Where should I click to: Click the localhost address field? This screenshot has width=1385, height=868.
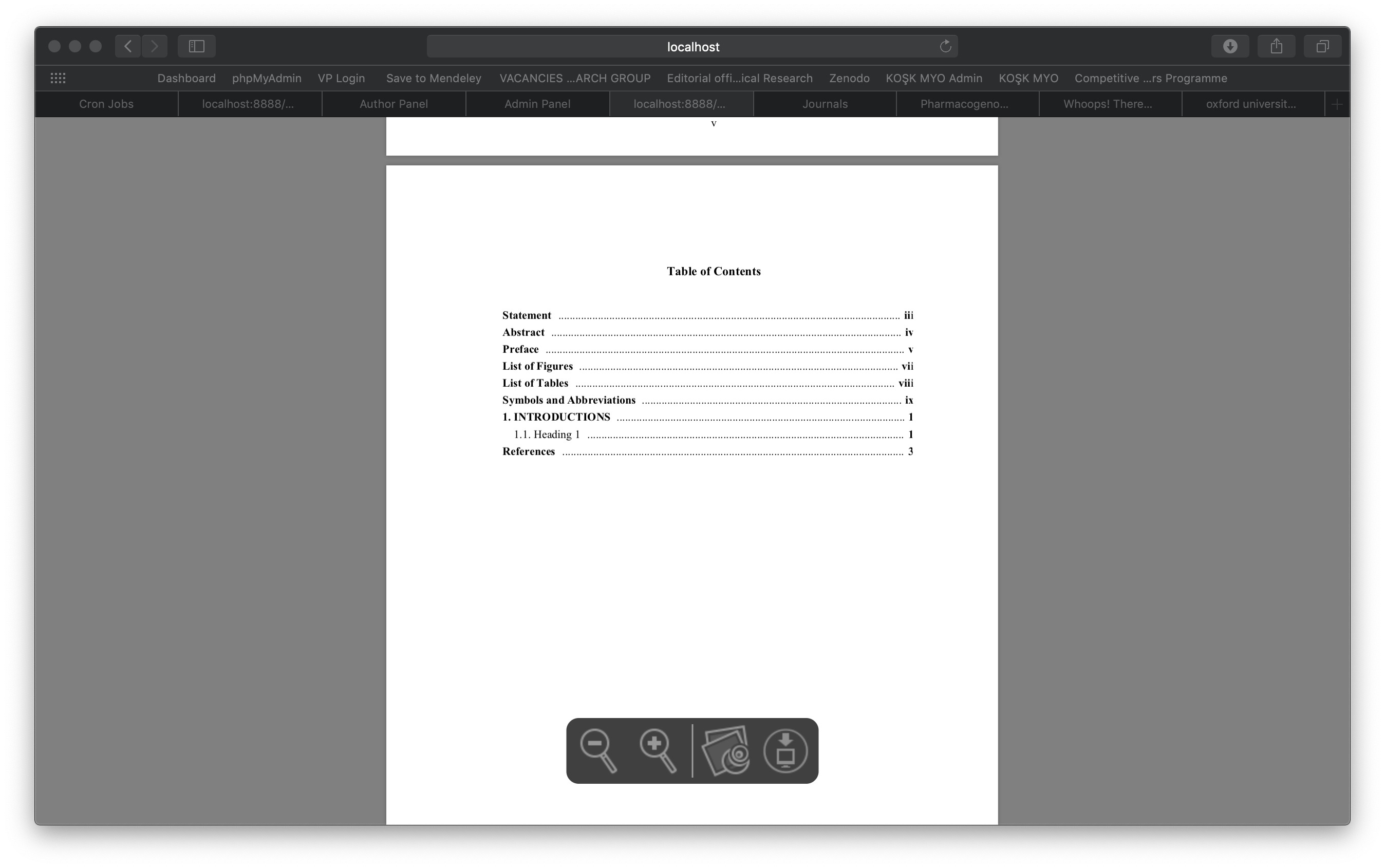[692, 47]
